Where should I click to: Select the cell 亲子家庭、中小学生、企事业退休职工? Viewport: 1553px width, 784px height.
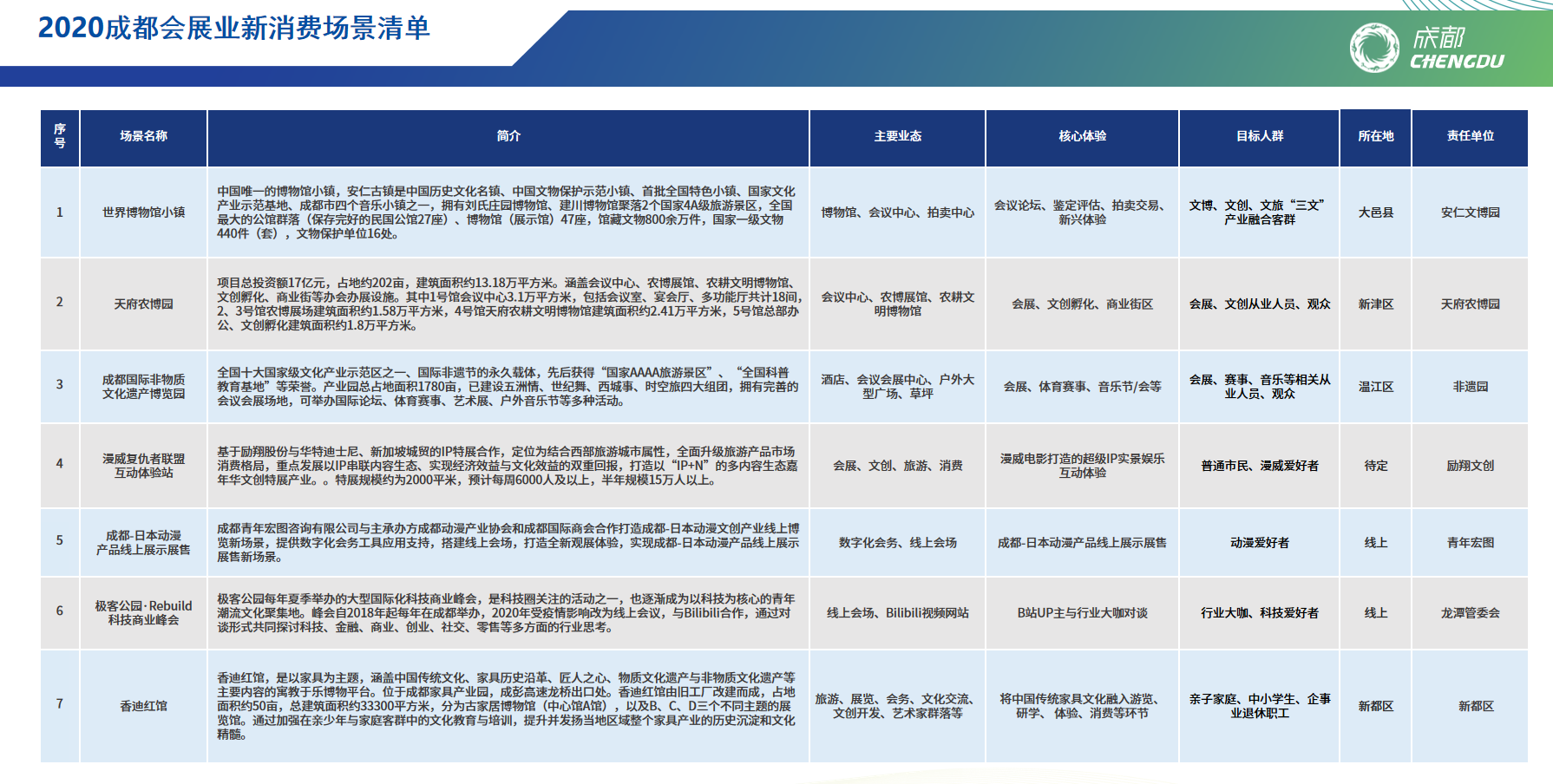point(1260,707)
